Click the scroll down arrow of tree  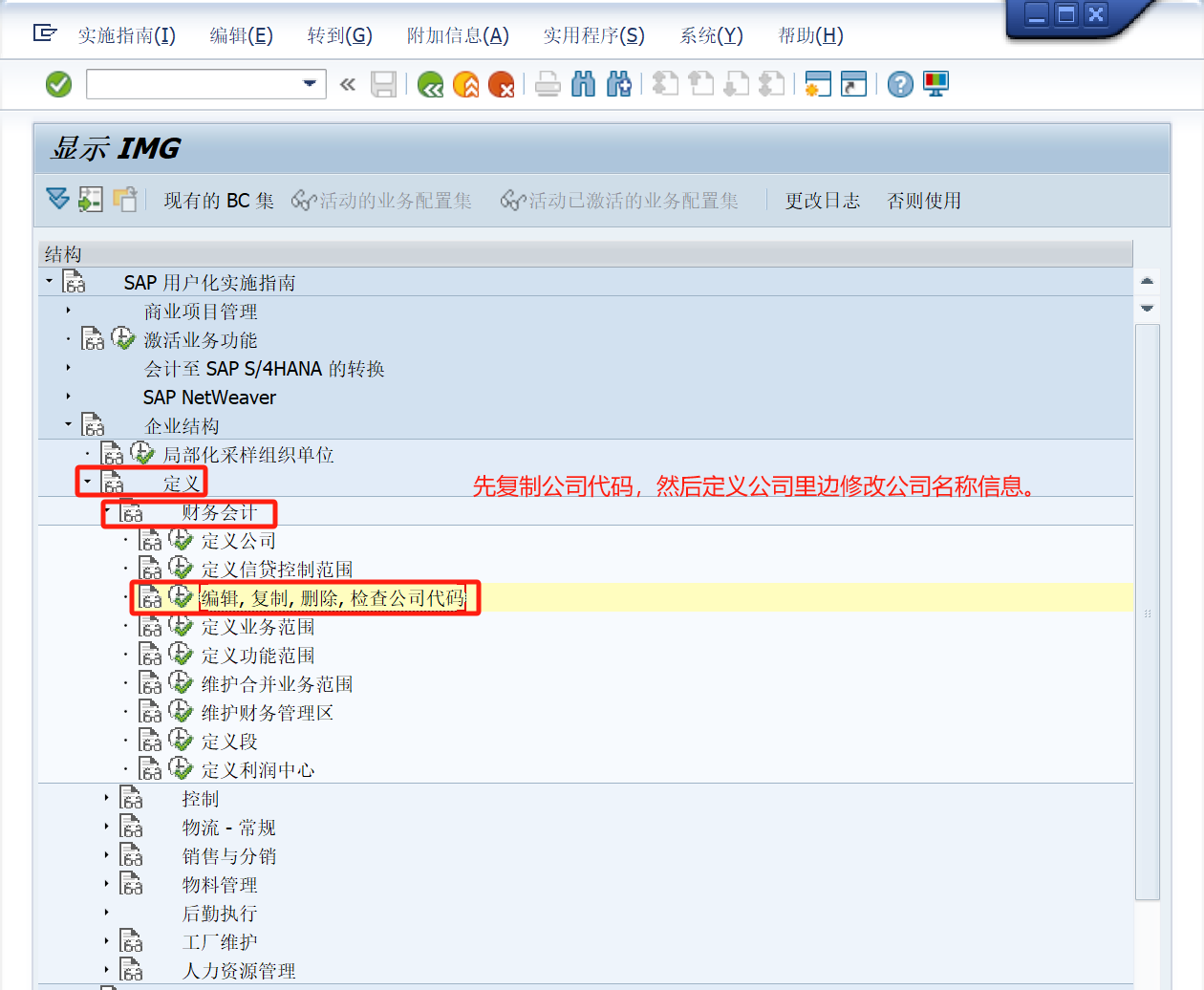pyautogui.click(x=1148, y=308)
